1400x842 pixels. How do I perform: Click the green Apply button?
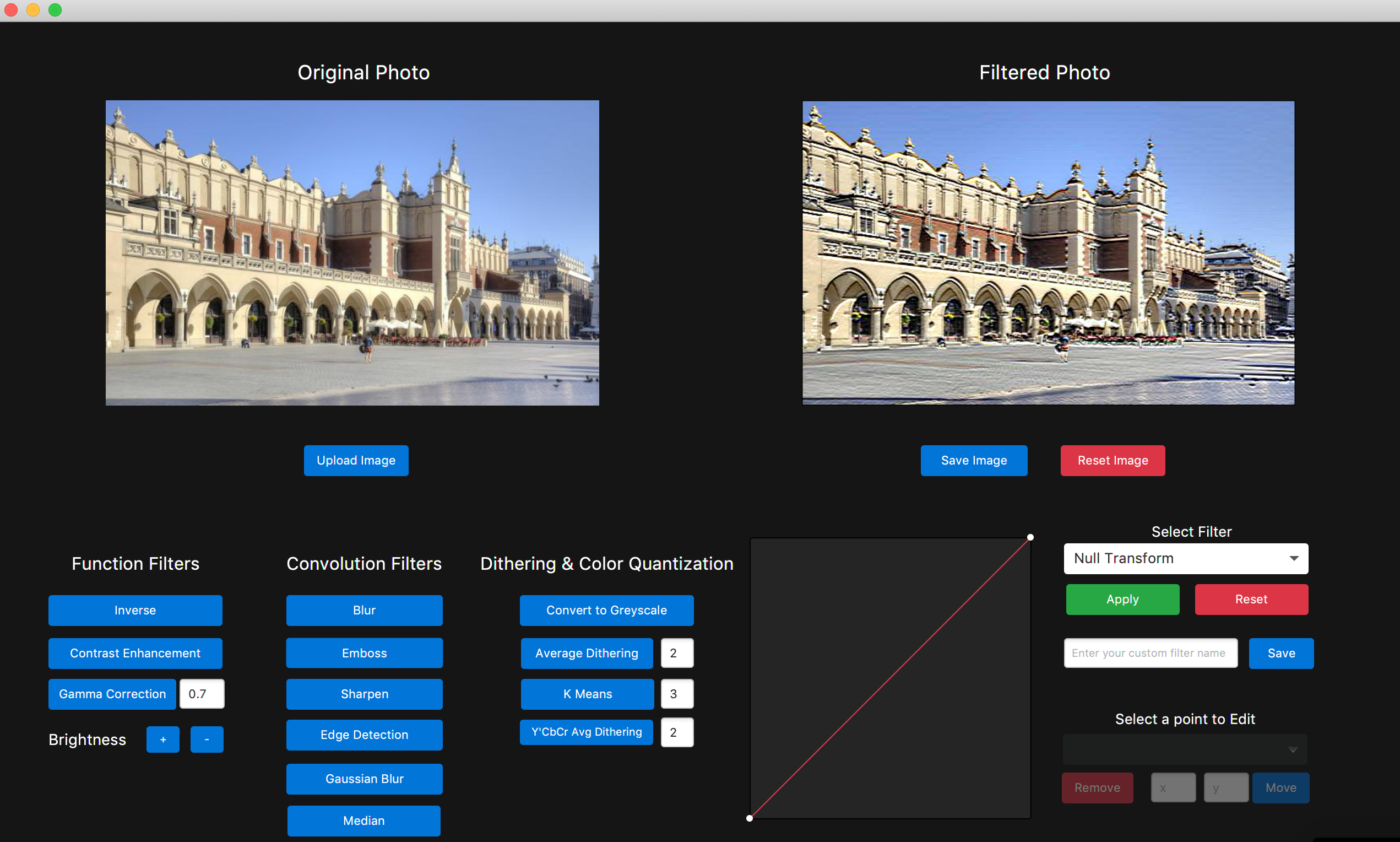pyautogui.click(x=1122, y=599)
